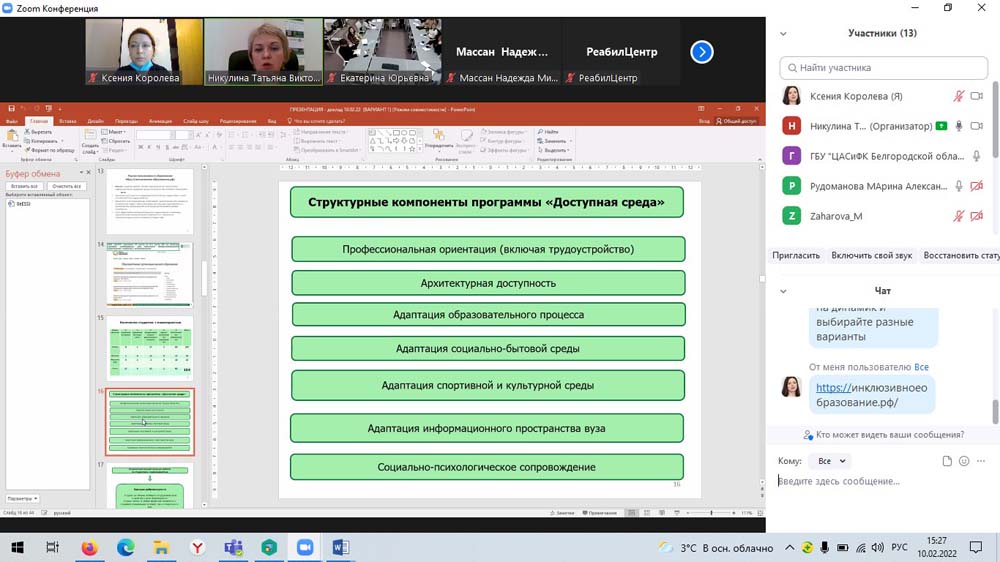Viewport: 1000px width, 562px height.
Task: Click the next video gallery arrow
Action: [x=702, y=52]
